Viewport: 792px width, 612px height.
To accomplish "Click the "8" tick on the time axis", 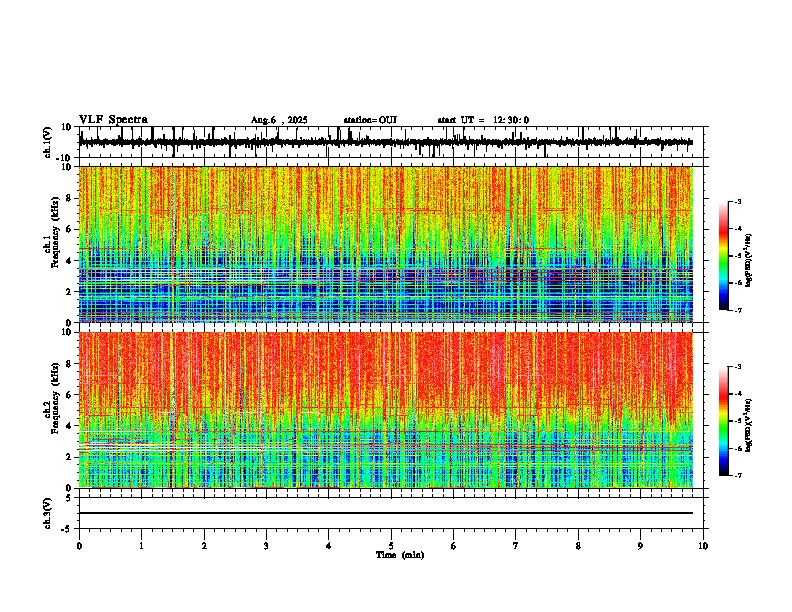I will click(578, 546).
